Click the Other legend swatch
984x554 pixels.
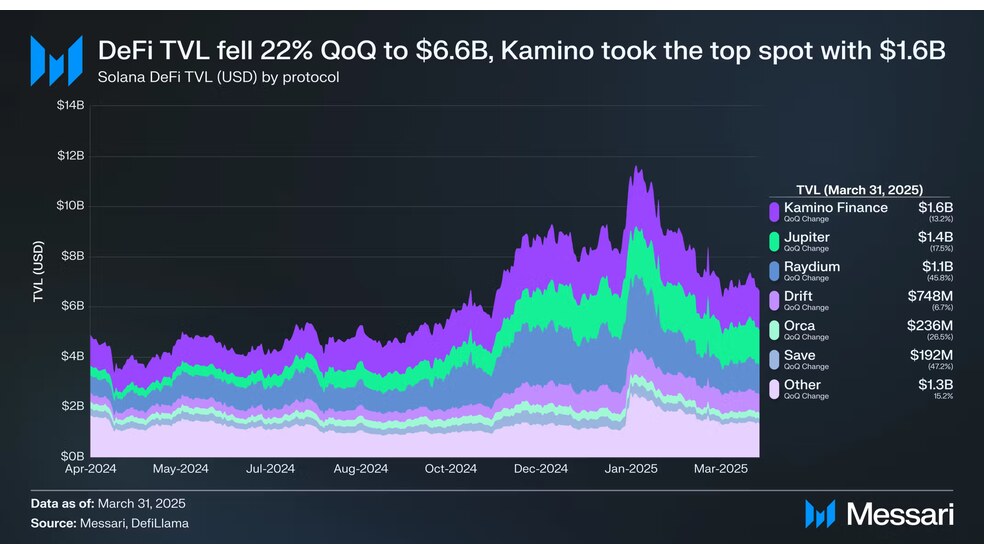click(x=774, y=388)
